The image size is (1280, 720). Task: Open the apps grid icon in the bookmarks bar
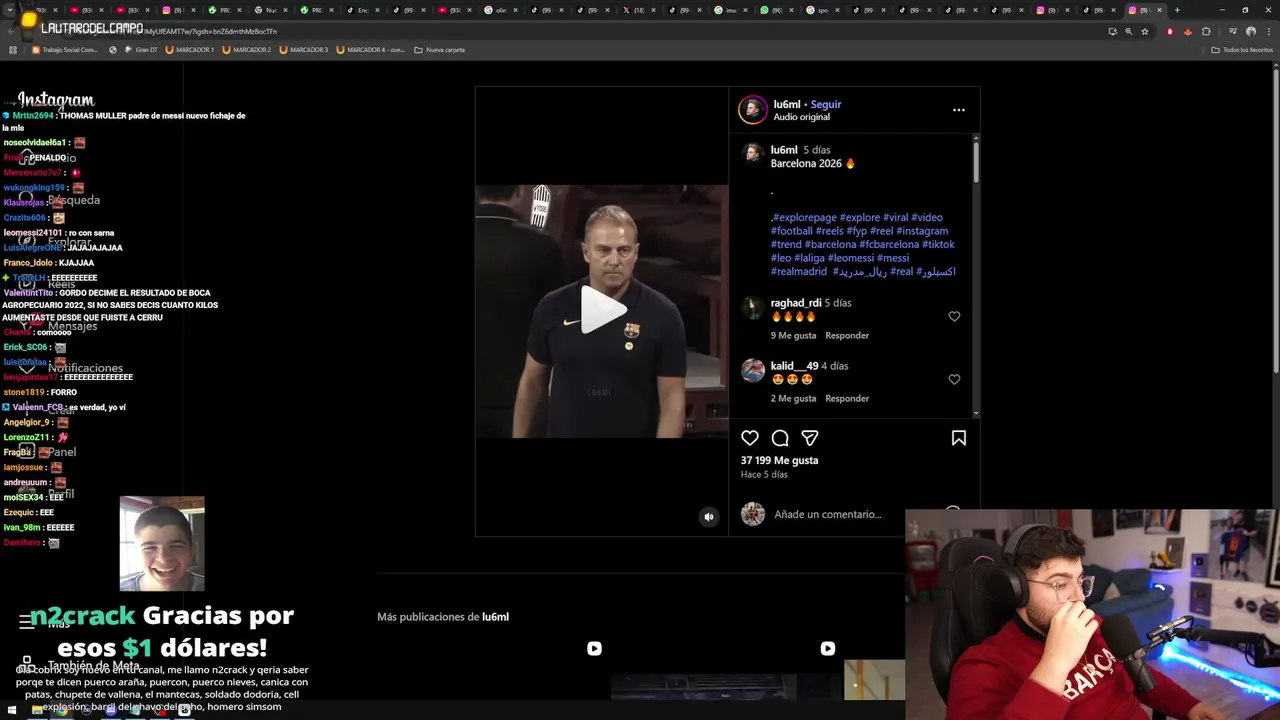pyautogui.click(x=13, y=49)
